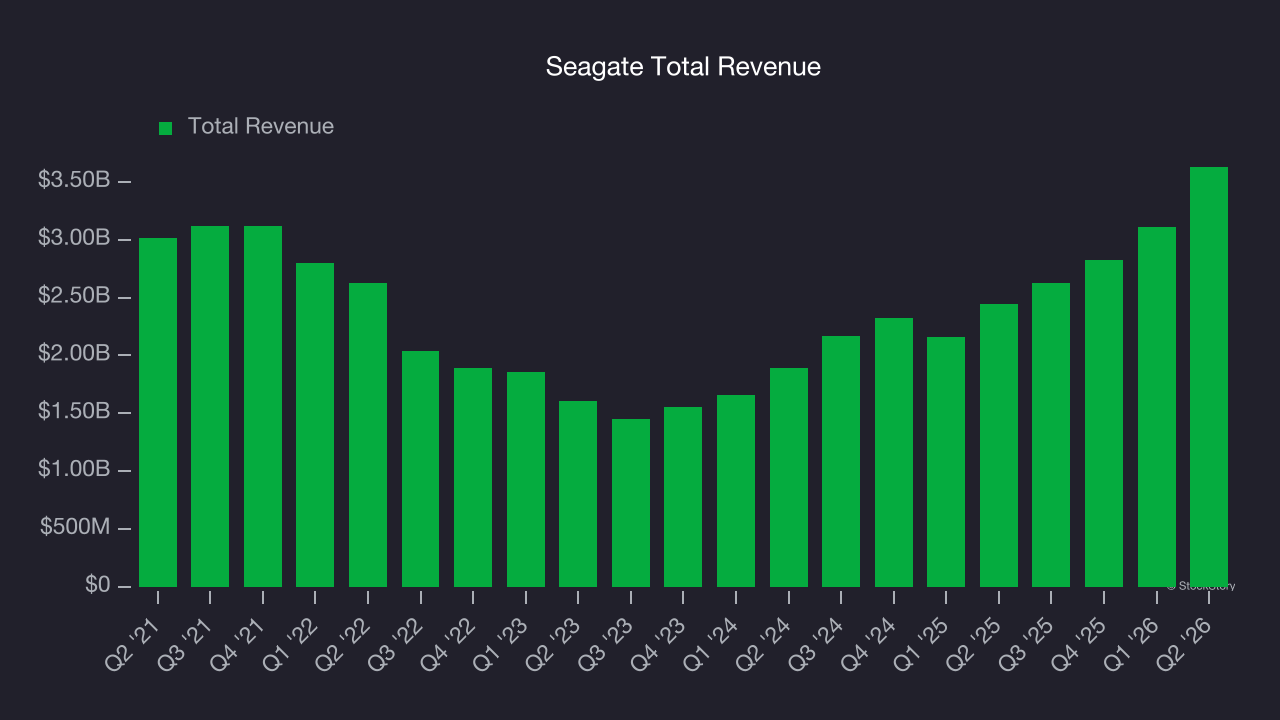The height and width of the screenshot is (720, 1280).
Task: Select the Q4 '24 revenue bar
Action: [894, 452]
